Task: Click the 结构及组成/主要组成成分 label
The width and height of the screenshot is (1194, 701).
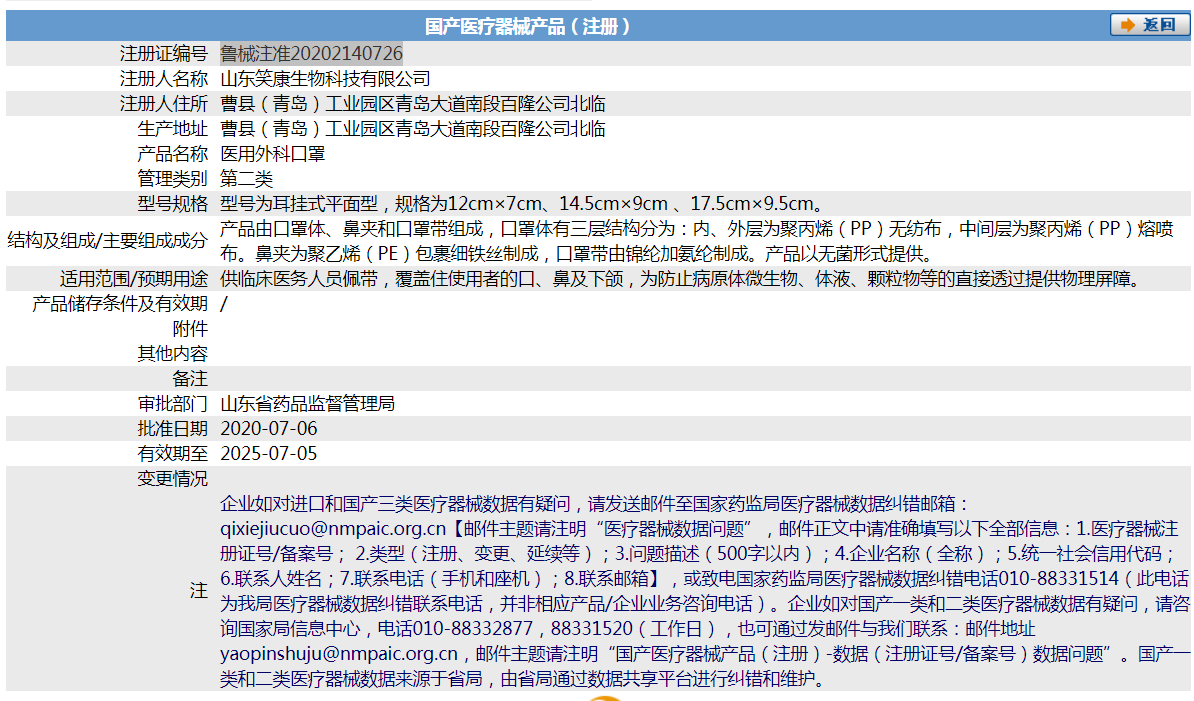Action: point(107,241)
